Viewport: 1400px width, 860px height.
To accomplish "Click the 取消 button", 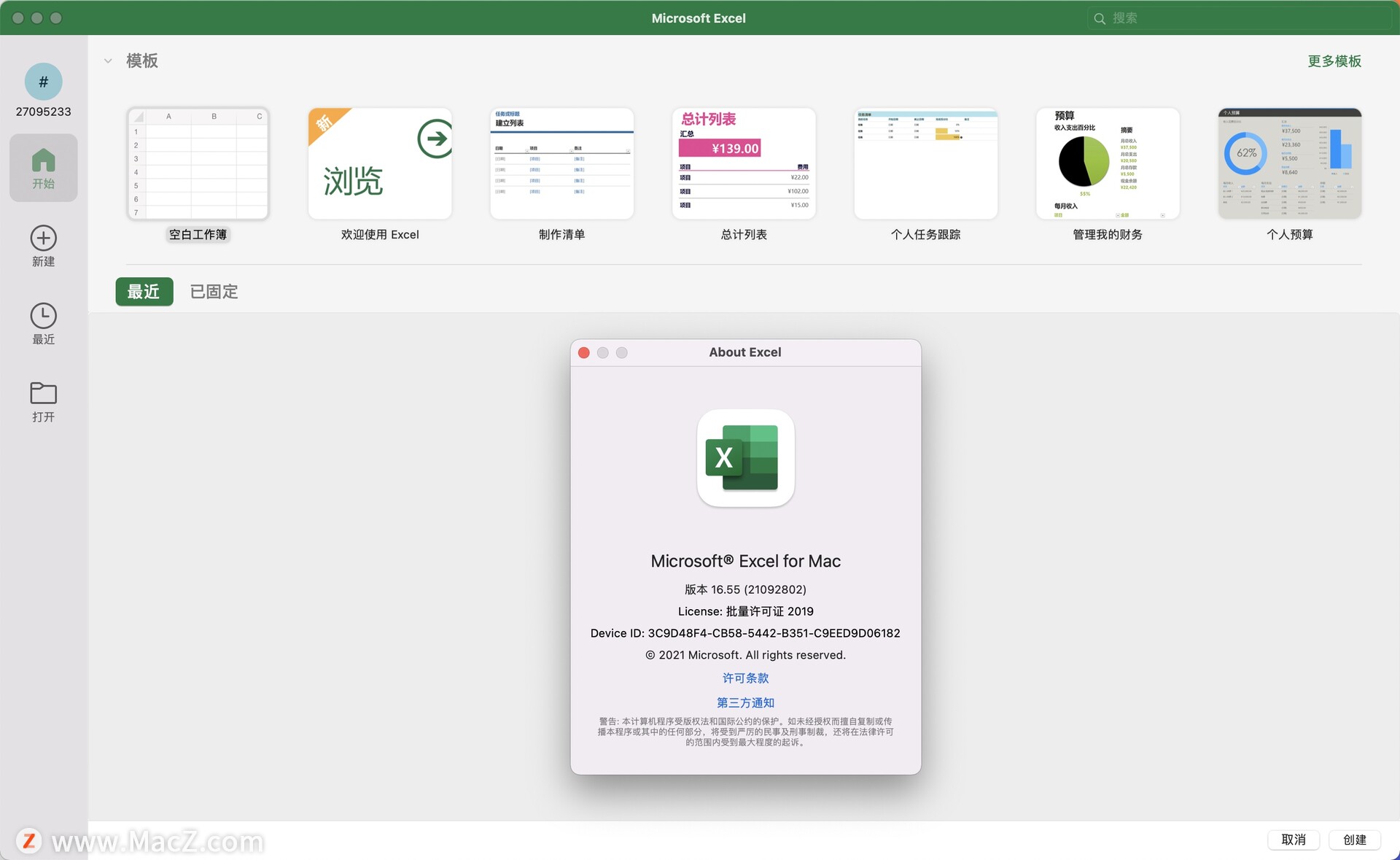I will click(1294, 840).
